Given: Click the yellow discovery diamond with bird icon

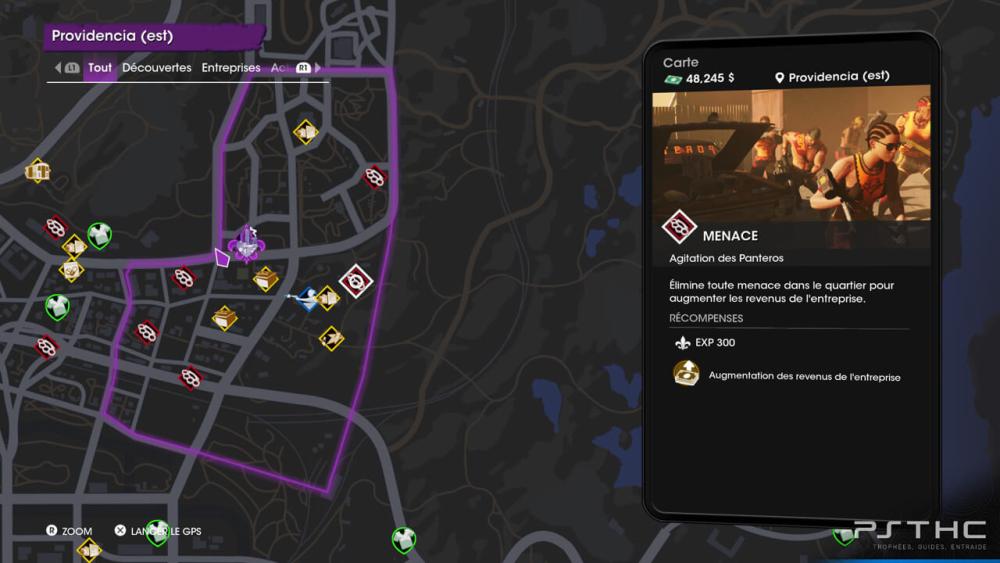Looking at the screenshot, I should coord(332,339).
